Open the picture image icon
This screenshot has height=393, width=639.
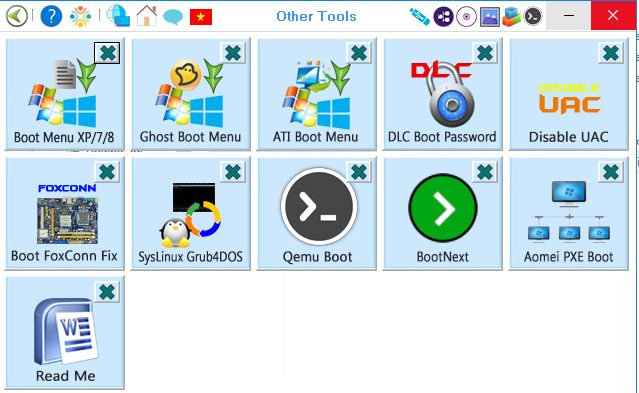point(490,17)
